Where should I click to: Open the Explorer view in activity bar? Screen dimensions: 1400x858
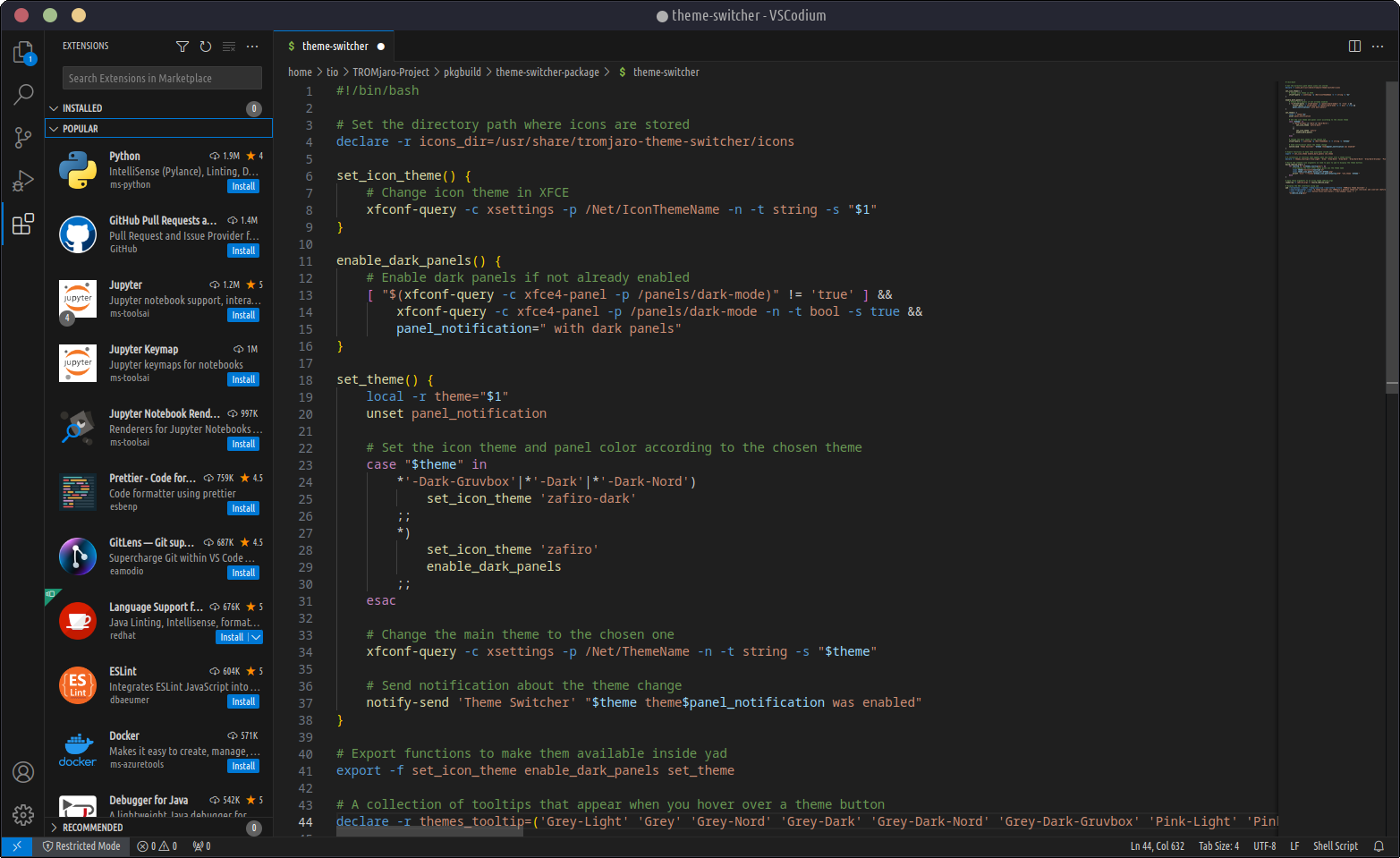pos(23,53)
